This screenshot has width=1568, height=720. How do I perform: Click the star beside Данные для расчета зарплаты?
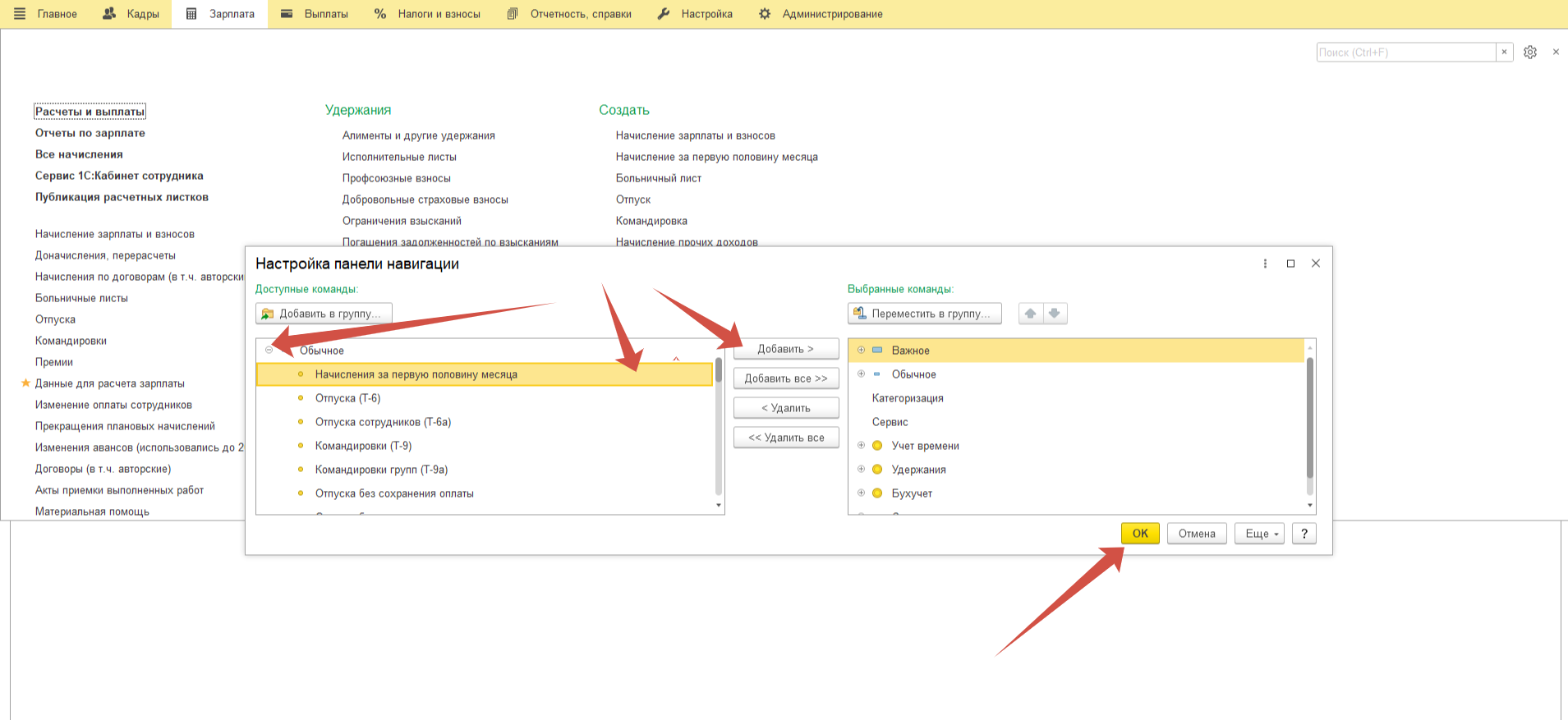25,383
